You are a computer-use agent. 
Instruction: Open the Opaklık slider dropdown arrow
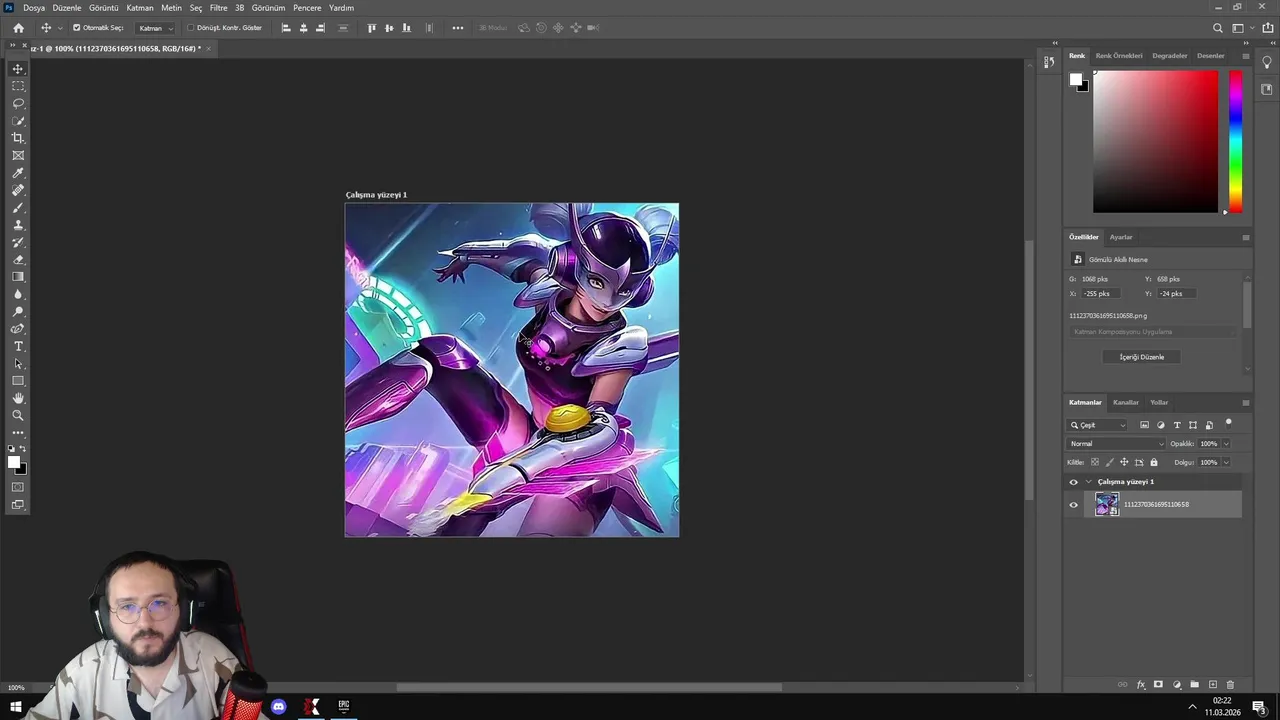pyautogui.click(x=1226, y=444)
